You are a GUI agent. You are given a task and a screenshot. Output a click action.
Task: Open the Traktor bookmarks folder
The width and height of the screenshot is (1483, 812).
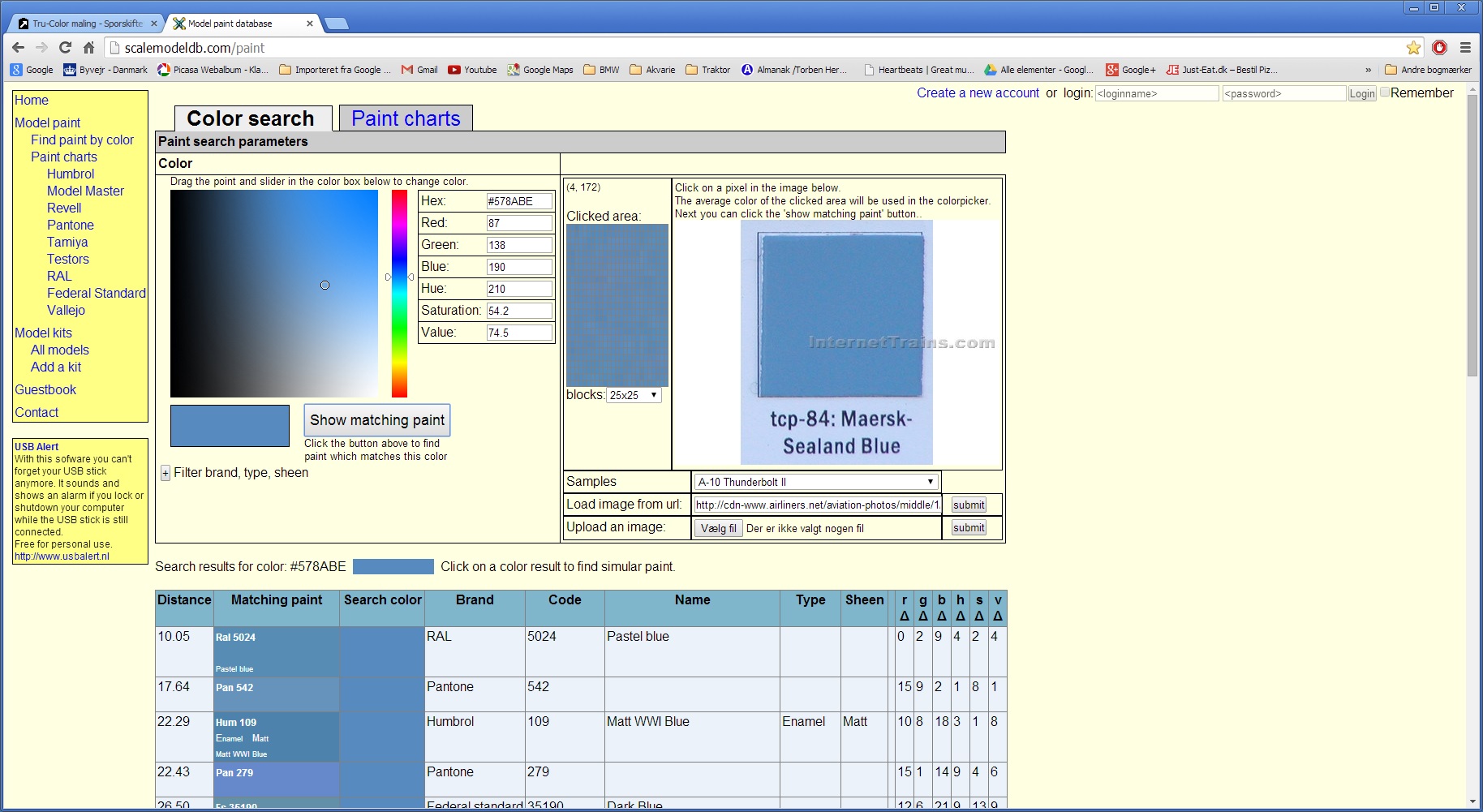708,70
